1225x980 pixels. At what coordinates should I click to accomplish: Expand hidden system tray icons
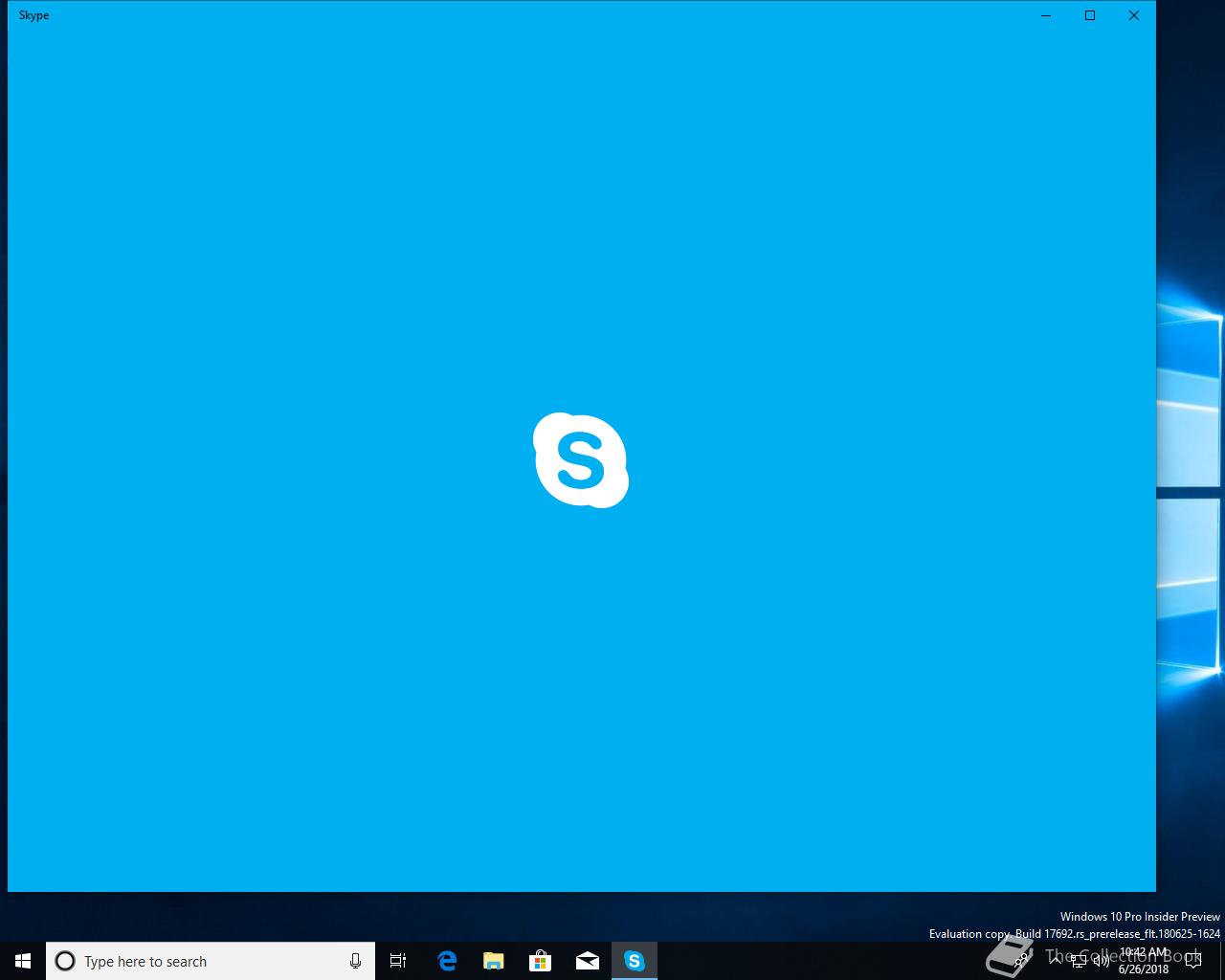point(1058,961)
